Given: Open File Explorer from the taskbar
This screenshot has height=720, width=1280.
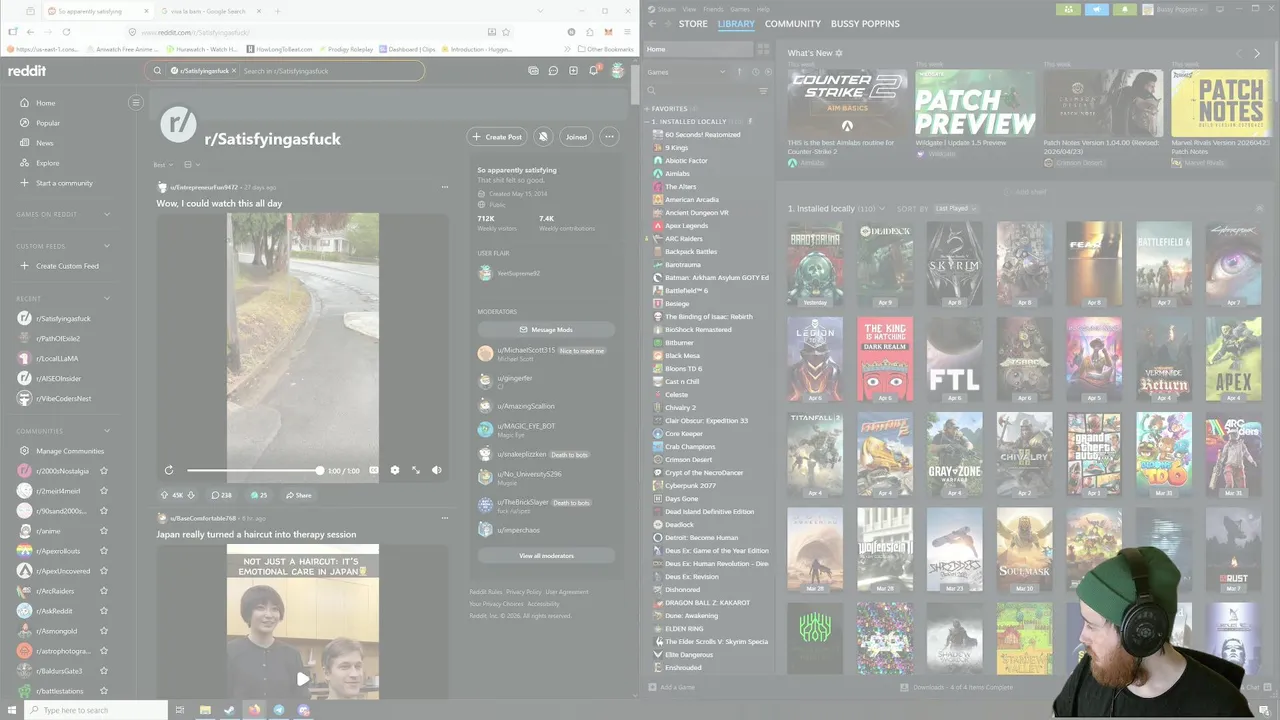Looking at the screenshot, I should (205, 710).
